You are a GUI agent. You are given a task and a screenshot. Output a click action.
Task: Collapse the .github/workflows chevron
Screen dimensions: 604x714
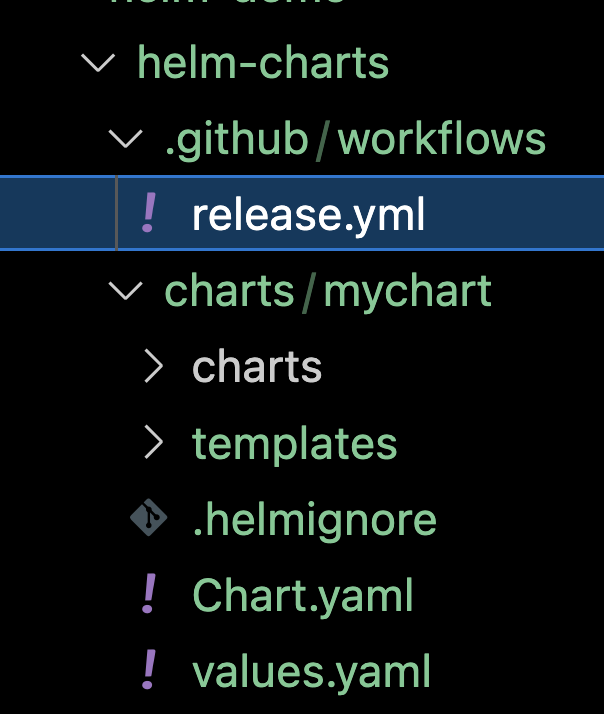pos(125,140)
